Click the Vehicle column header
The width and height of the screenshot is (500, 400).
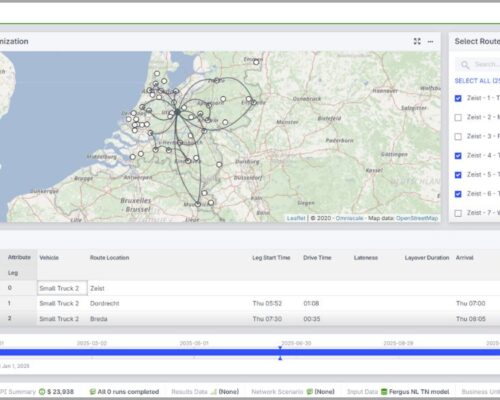point(49,258)
